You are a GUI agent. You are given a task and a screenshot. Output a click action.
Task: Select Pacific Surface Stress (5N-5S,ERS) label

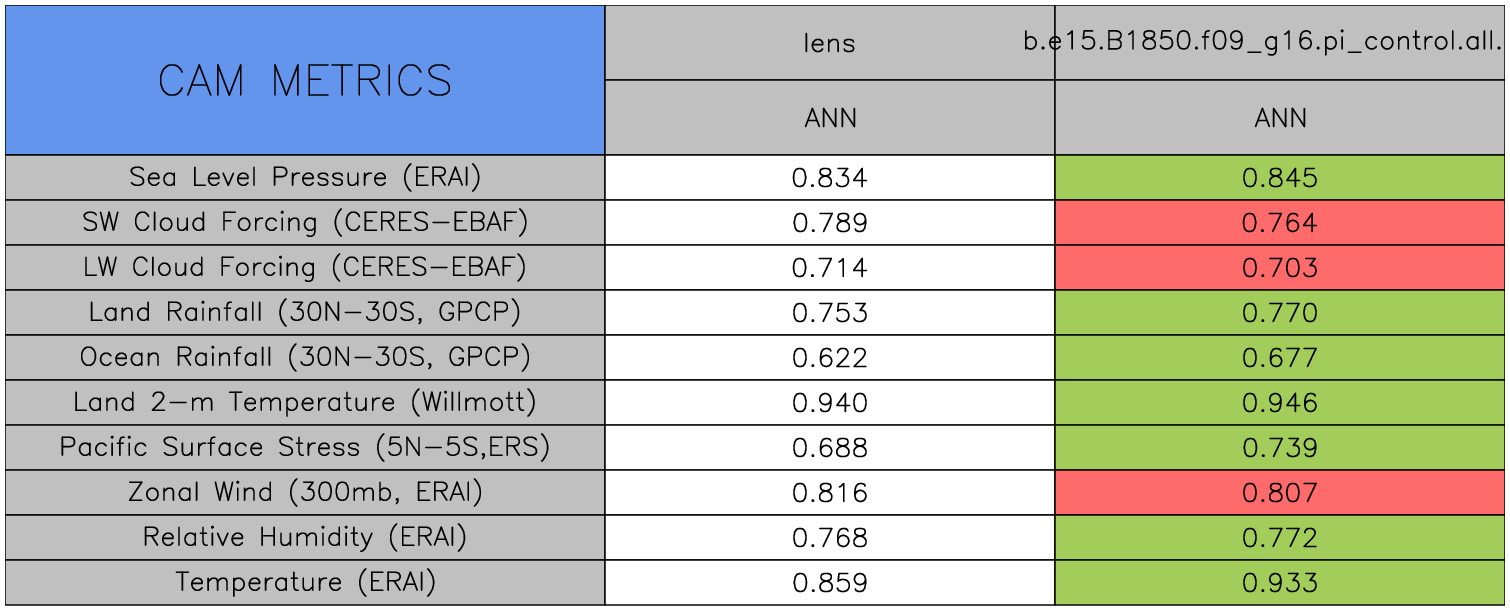pyautogui.click(x=305, y=447)
